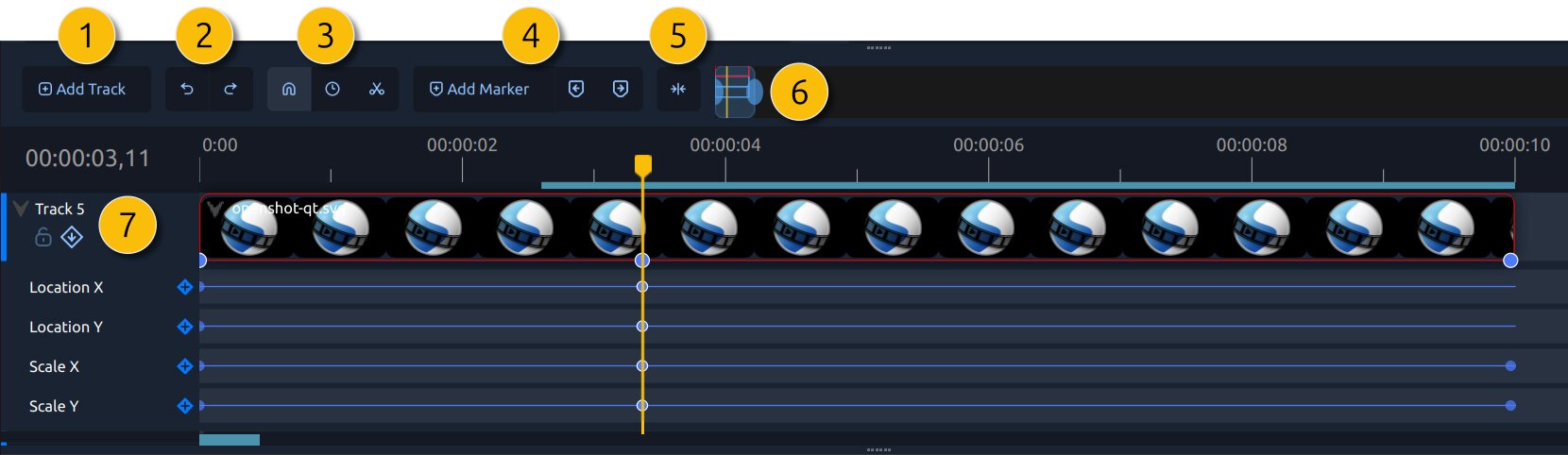
Task: Select the Razor scissors tool
Action: tap(377, 89)
